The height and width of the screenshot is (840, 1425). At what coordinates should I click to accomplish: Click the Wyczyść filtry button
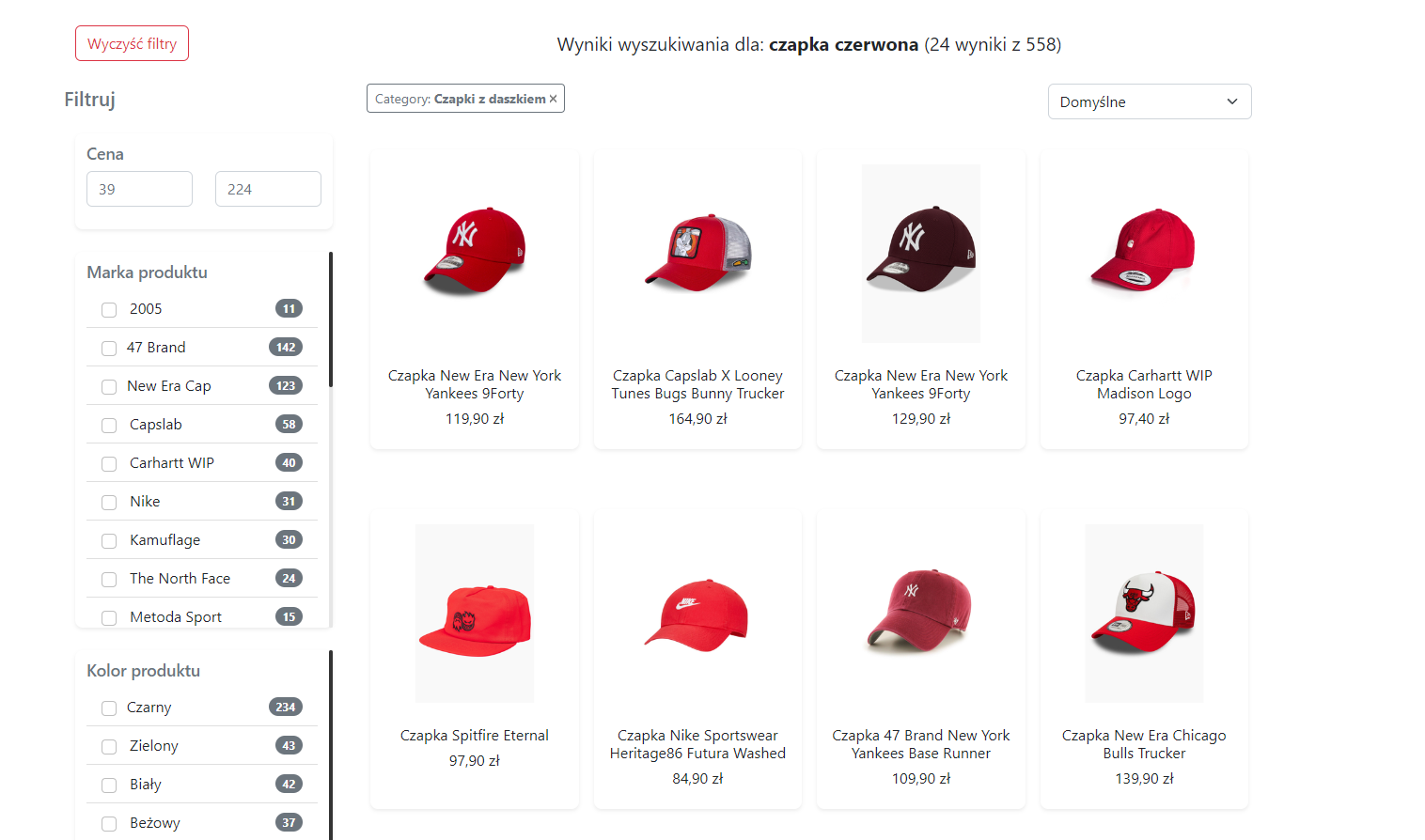(133, 43)
